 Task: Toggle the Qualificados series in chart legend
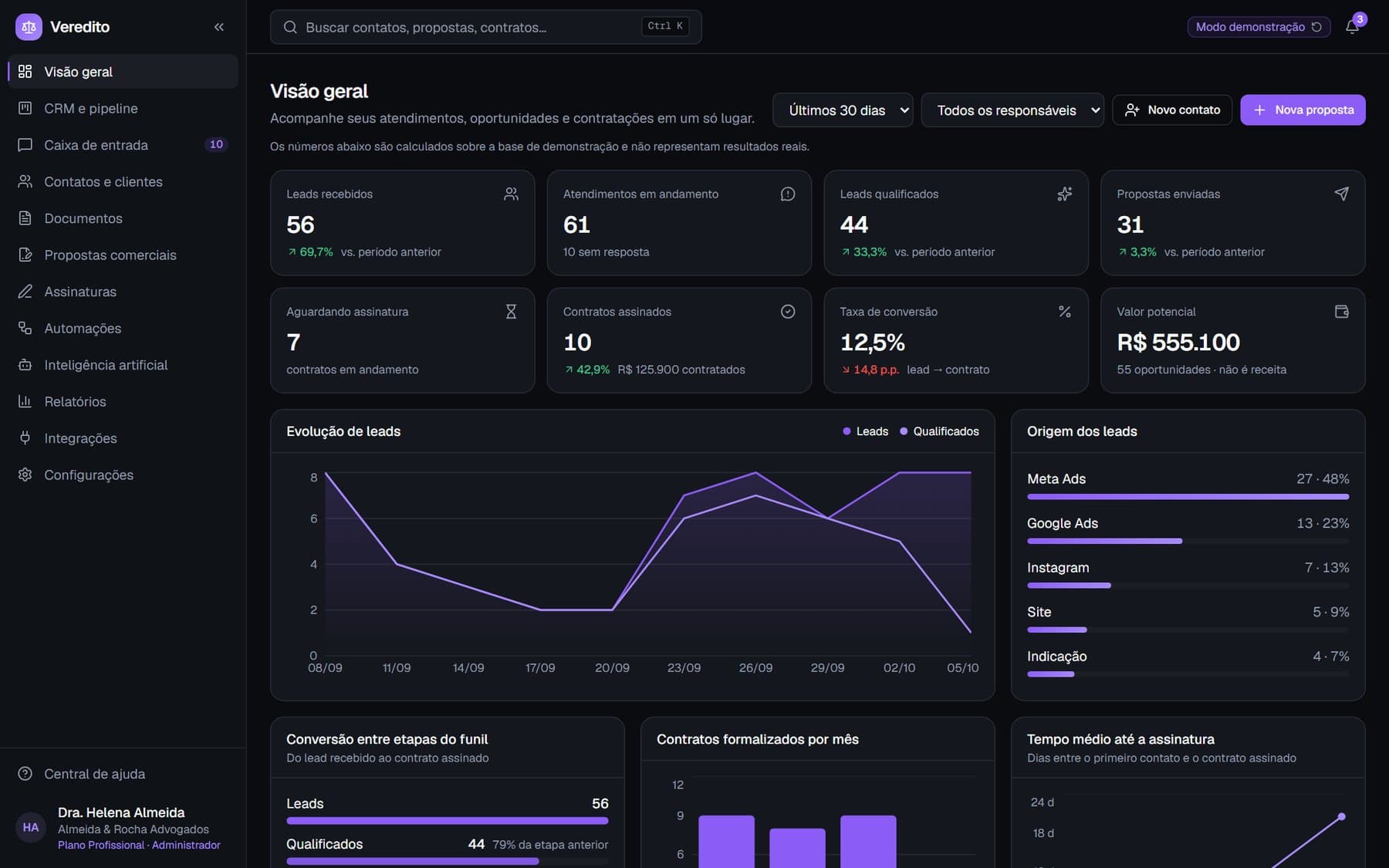click(x=939, y=431)
